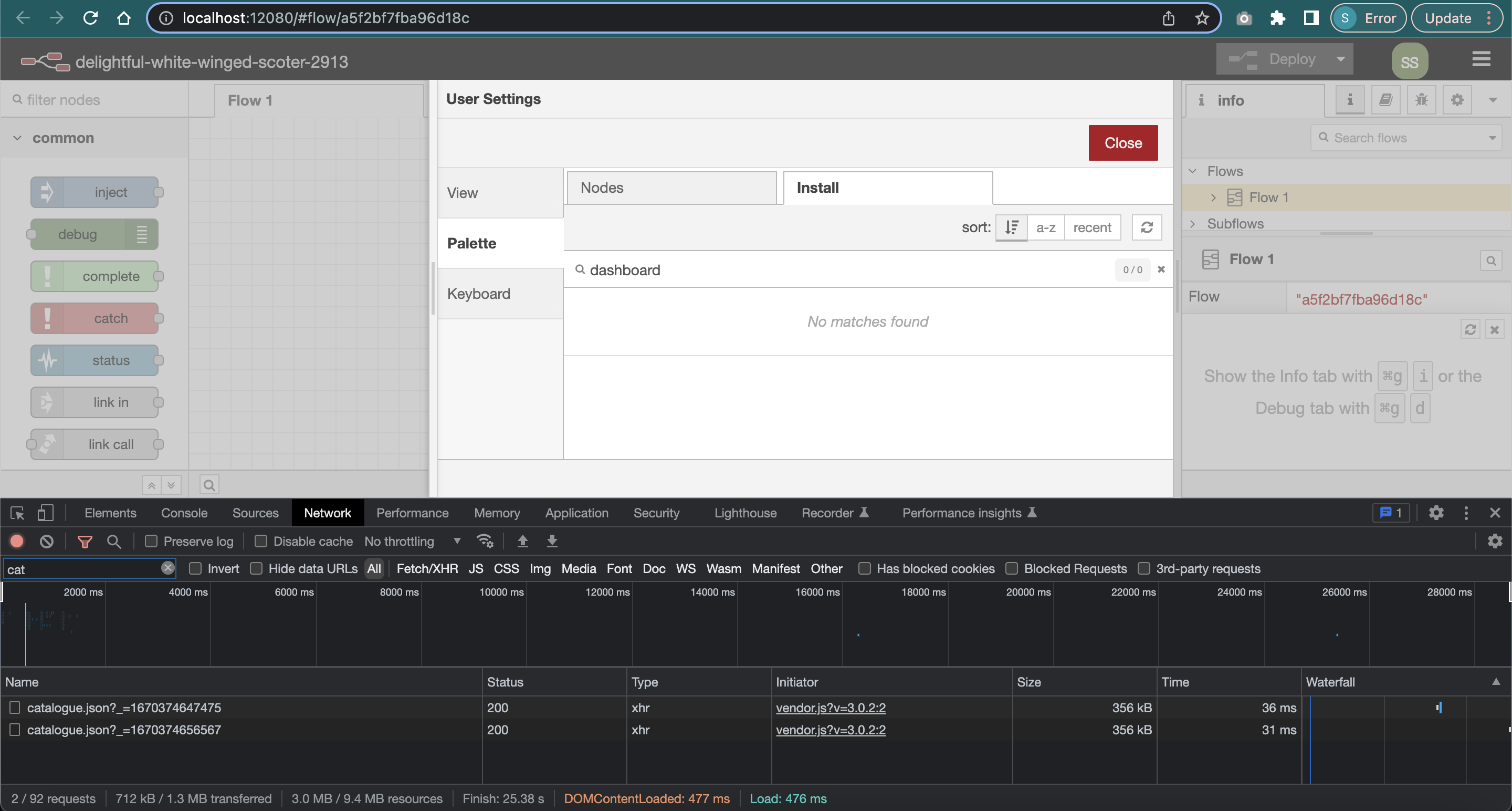Close the User Settings dialog

point(1123,142)
